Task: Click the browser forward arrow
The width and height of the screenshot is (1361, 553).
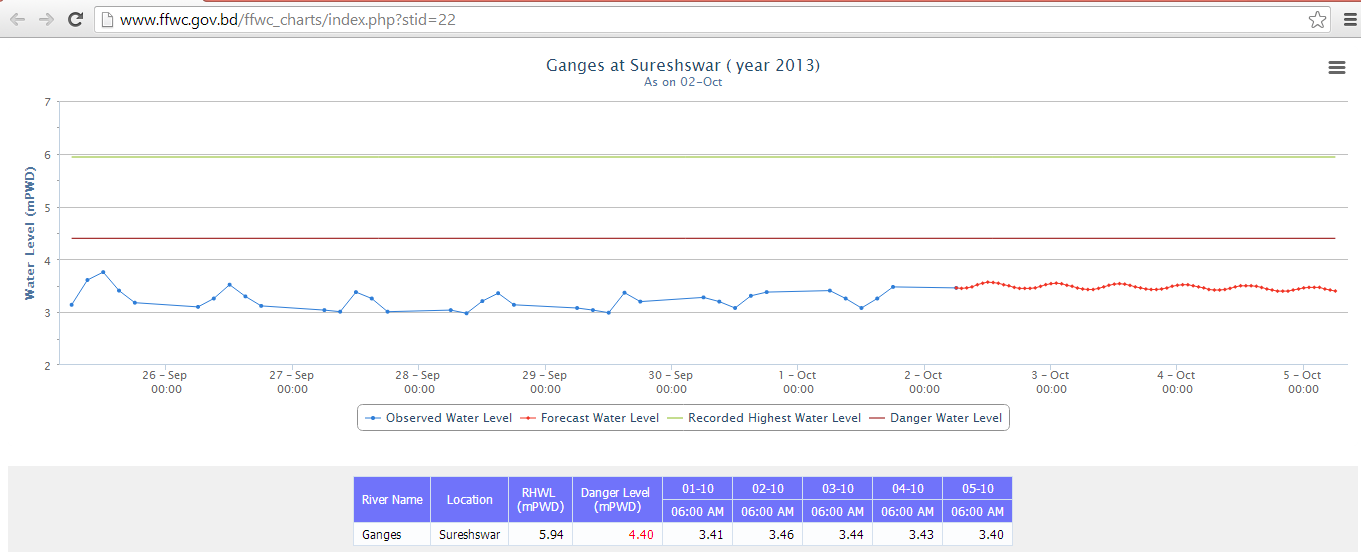Action: (x=46, y=19)
